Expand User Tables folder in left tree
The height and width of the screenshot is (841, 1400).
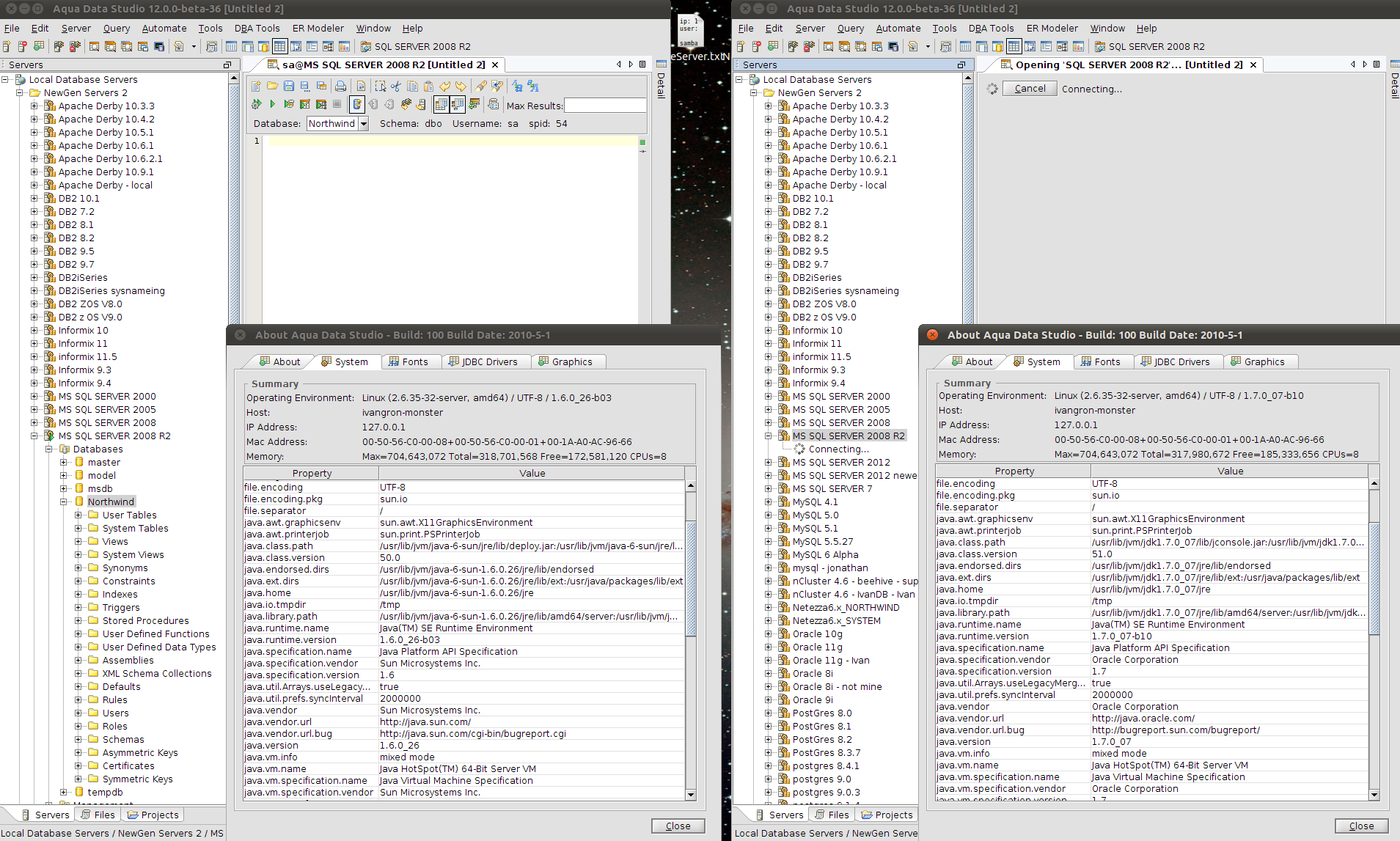78,515
